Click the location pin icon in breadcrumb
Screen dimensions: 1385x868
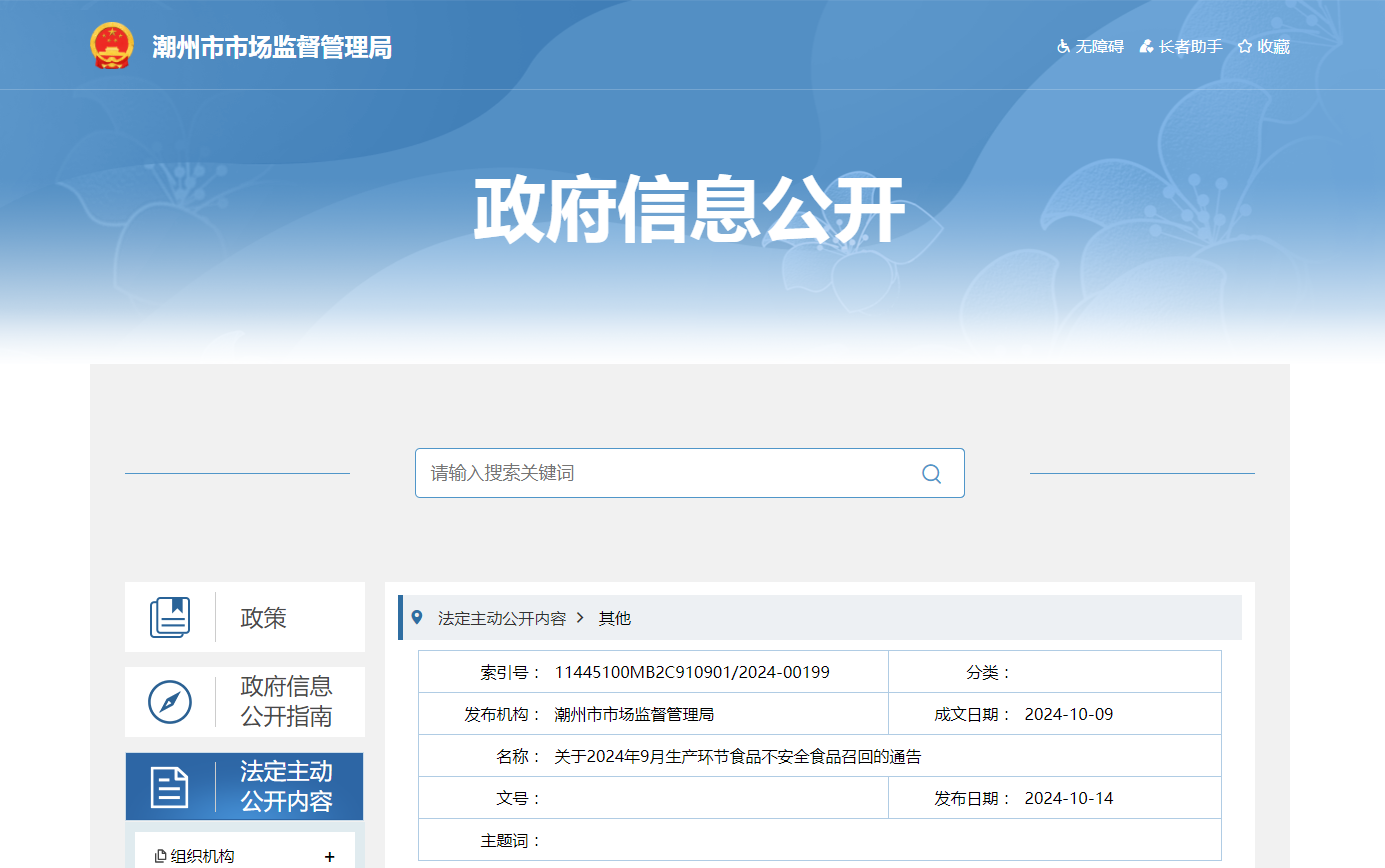pos(417,618)
